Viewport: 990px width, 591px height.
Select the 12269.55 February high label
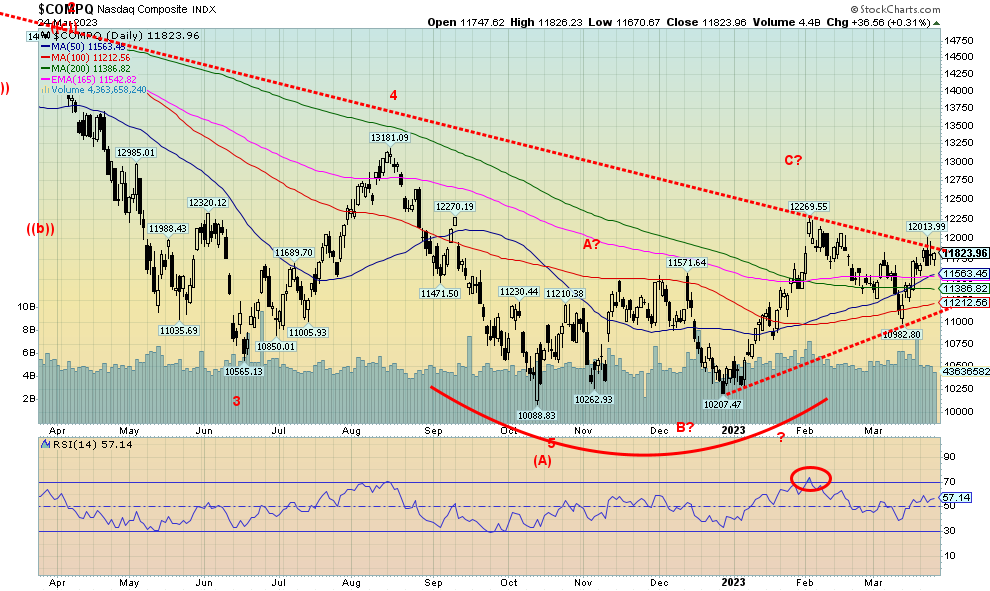(x=809, y=206)
